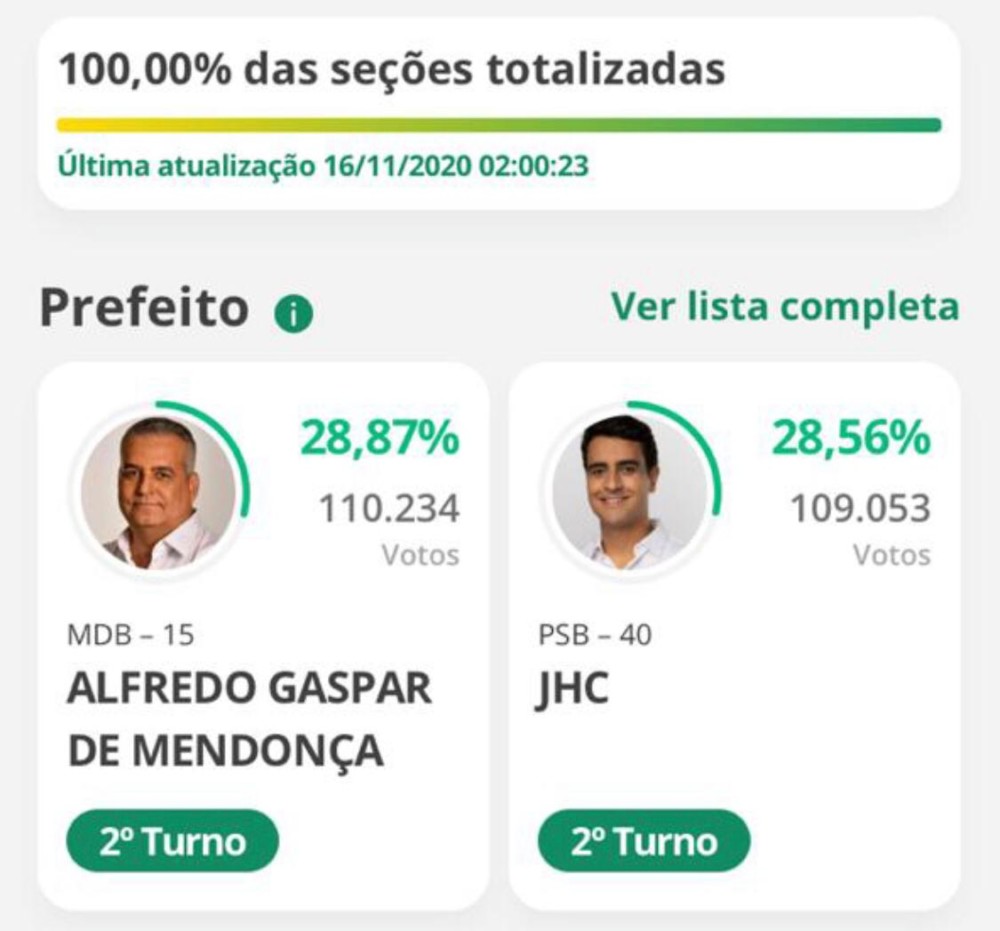Click the PSB – 40 party label
Viewport: 1000px width, 931px height.
coord(595,635)
